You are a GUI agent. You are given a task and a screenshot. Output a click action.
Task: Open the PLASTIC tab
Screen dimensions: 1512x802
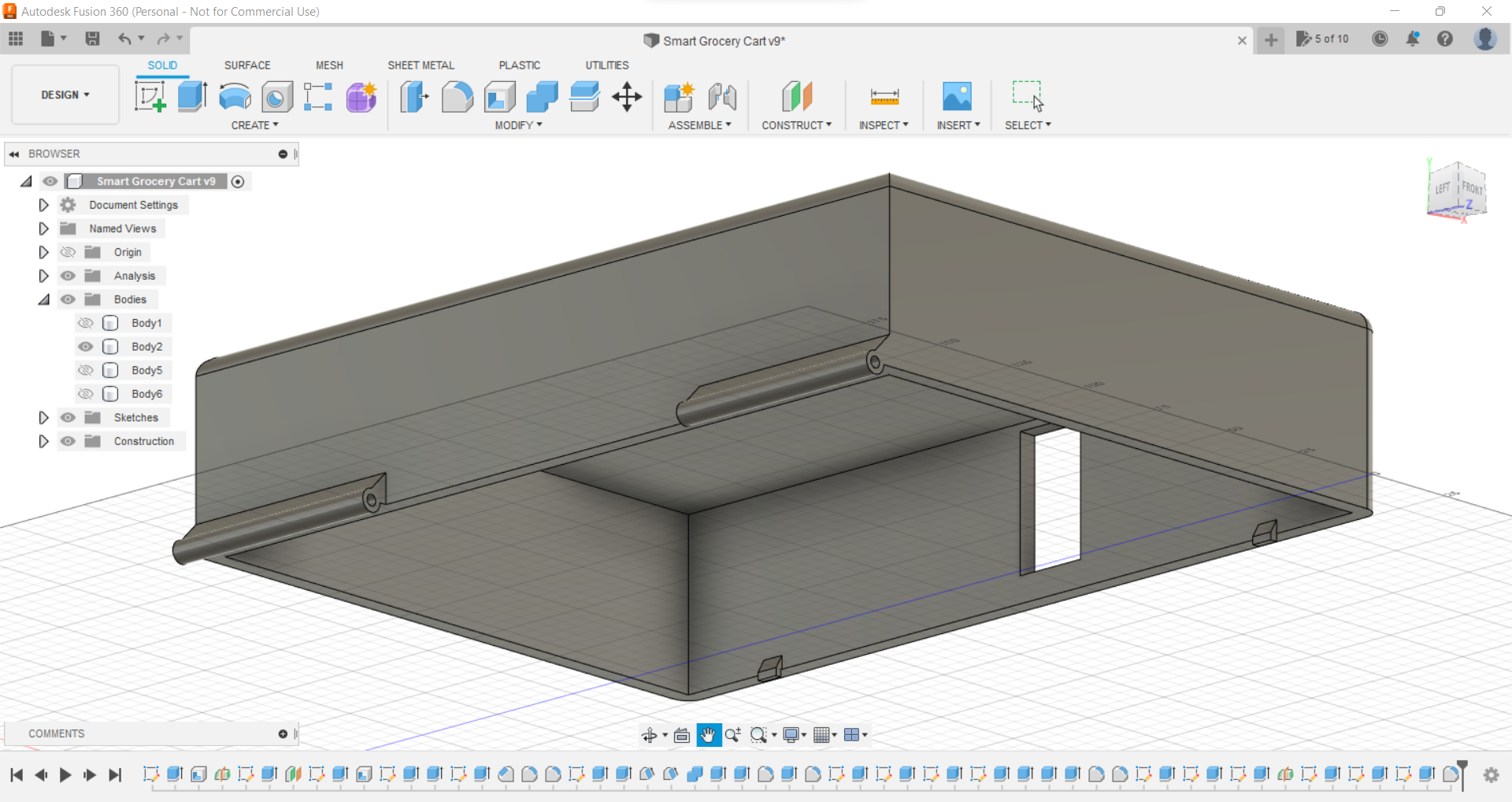[519, 65]
